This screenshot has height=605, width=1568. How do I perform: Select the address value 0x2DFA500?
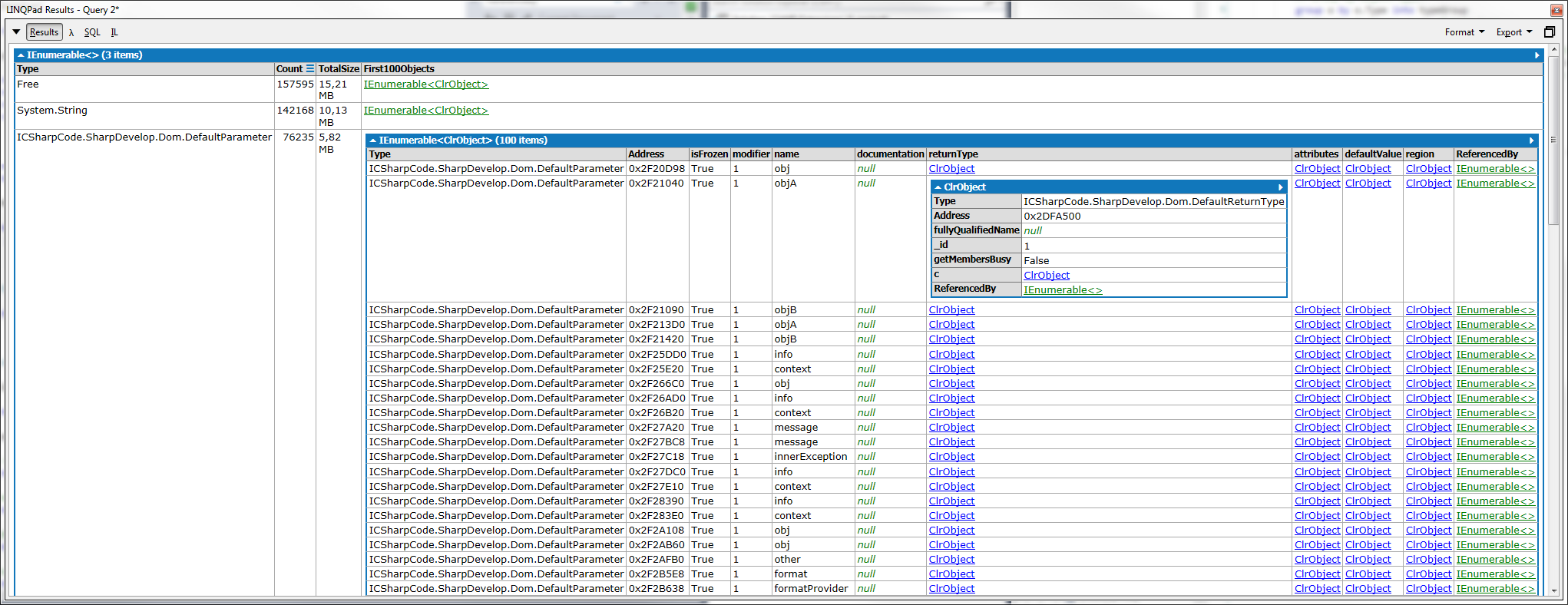pos(1052,217)
